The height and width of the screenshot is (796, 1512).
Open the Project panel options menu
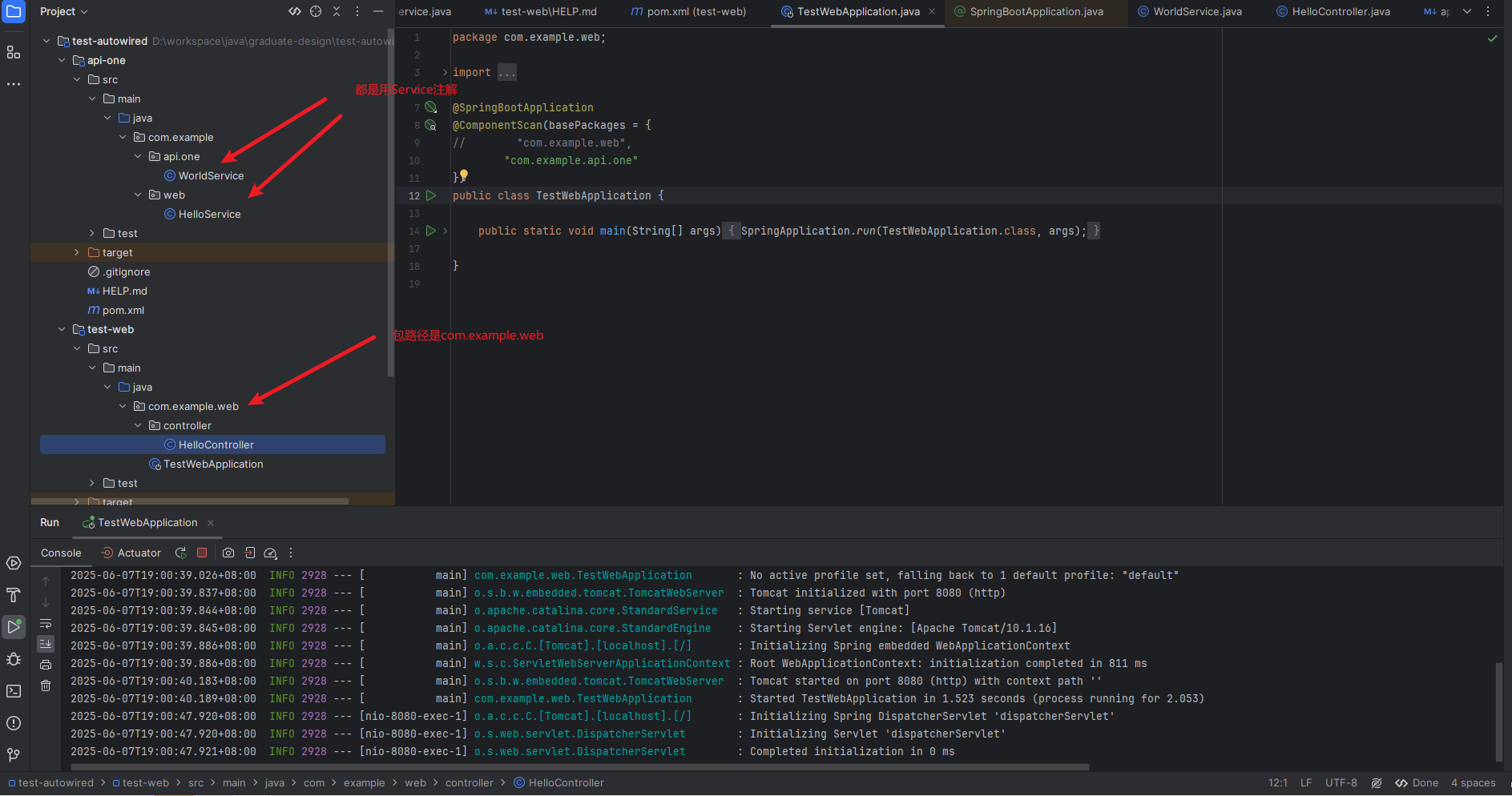click(x=357, y=11)
